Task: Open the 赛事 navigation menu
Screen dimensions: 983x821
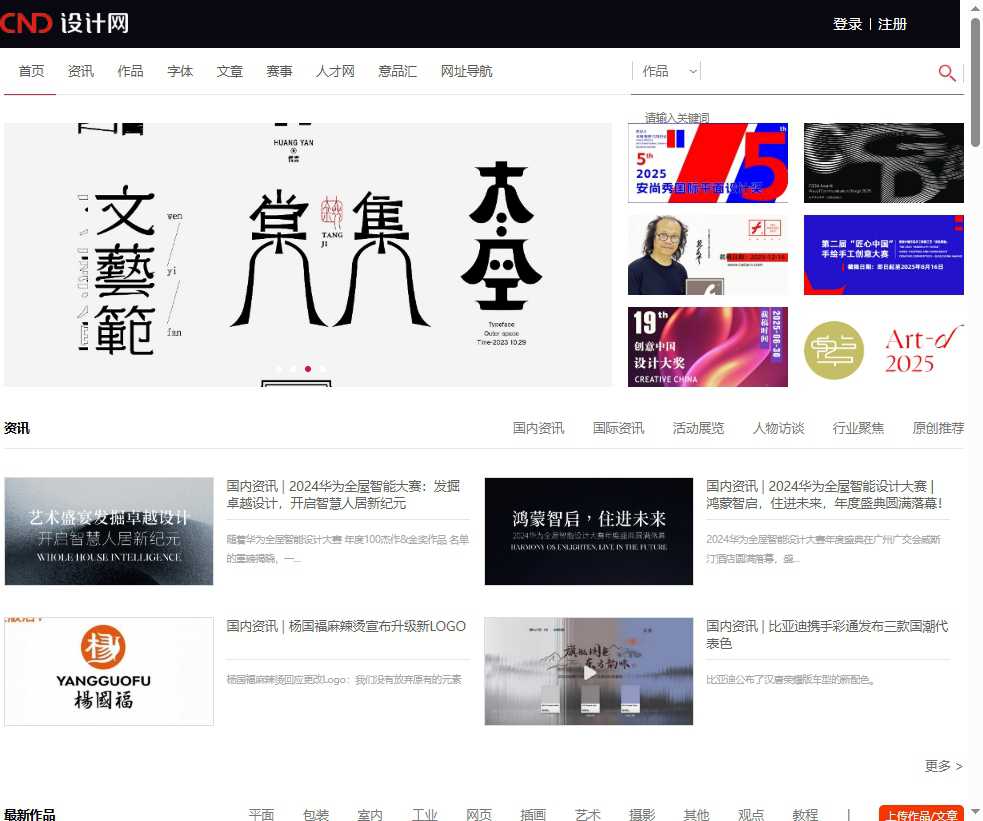Action: [x=279, y=71]
